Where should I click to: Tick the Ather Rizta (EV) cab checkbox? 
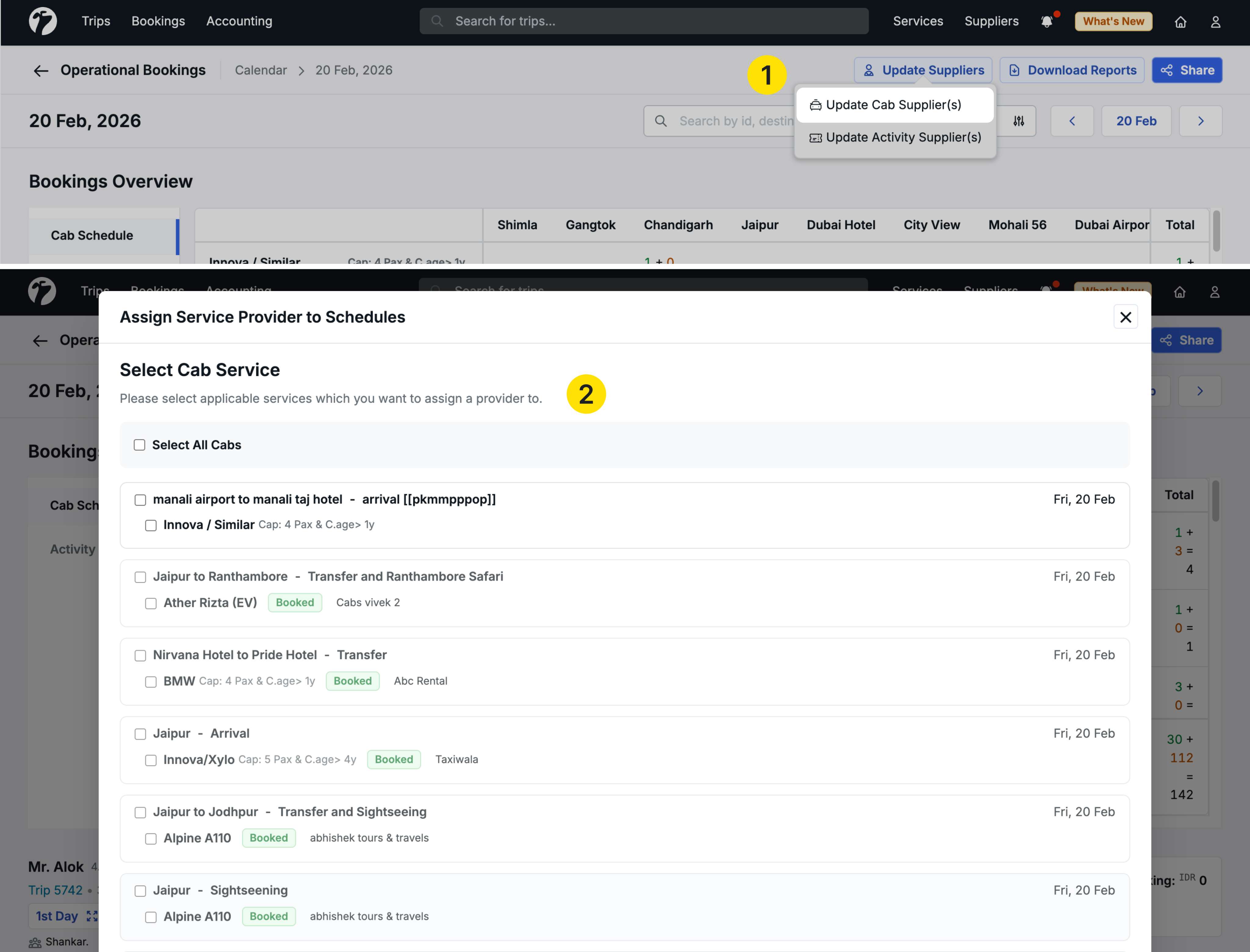click(151, 603)
